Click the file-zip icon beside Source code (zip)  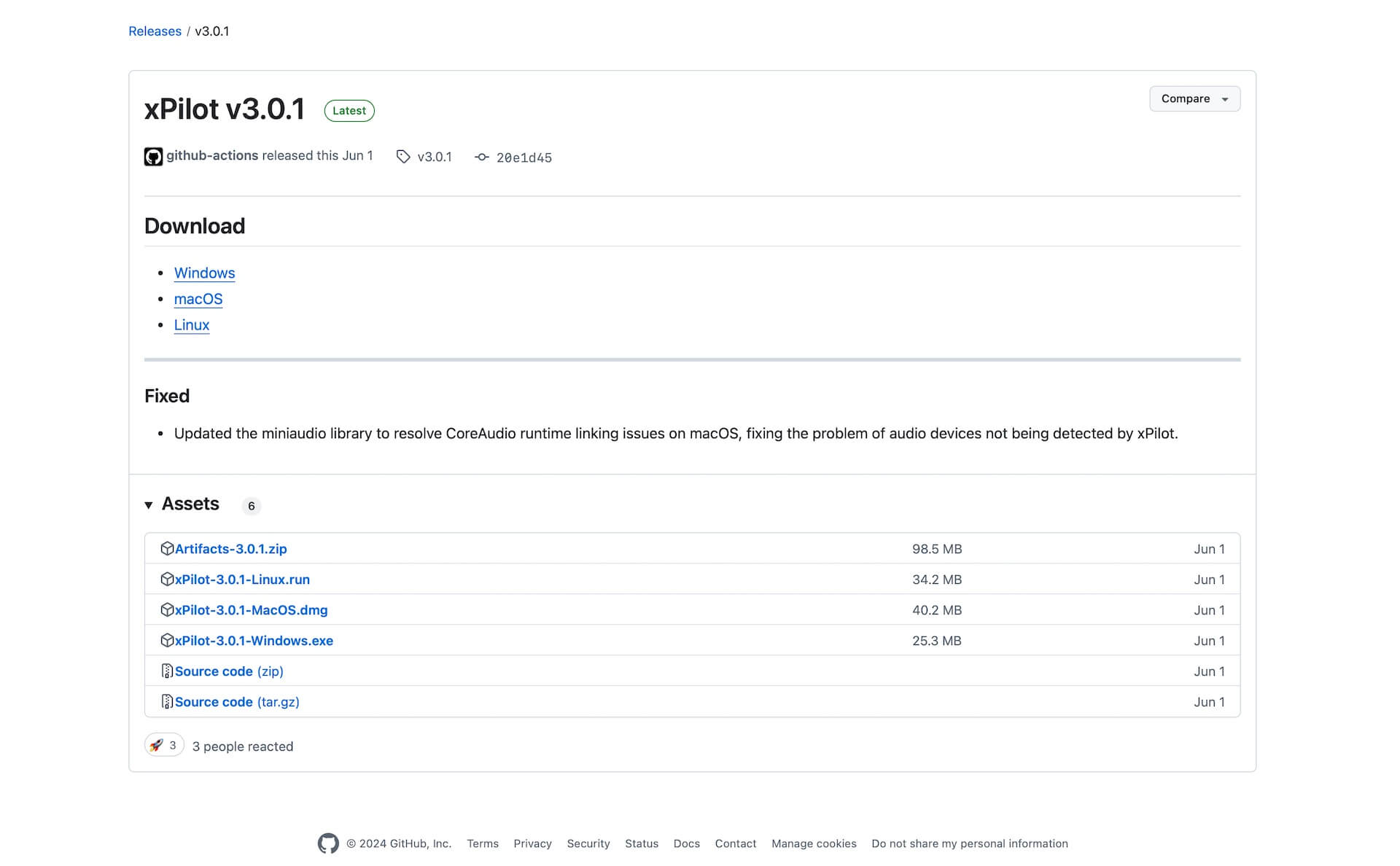[x=167, y=671]
